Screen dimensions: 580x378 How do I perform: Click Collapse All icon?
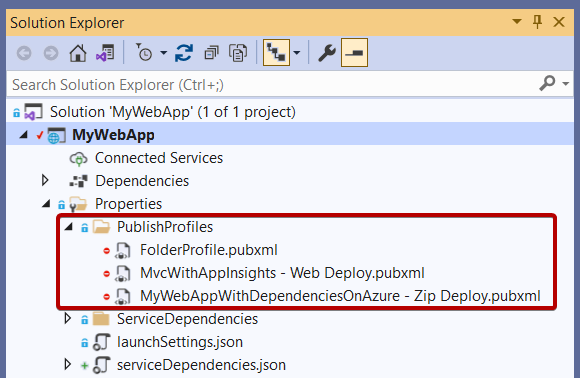click(211, 53)
